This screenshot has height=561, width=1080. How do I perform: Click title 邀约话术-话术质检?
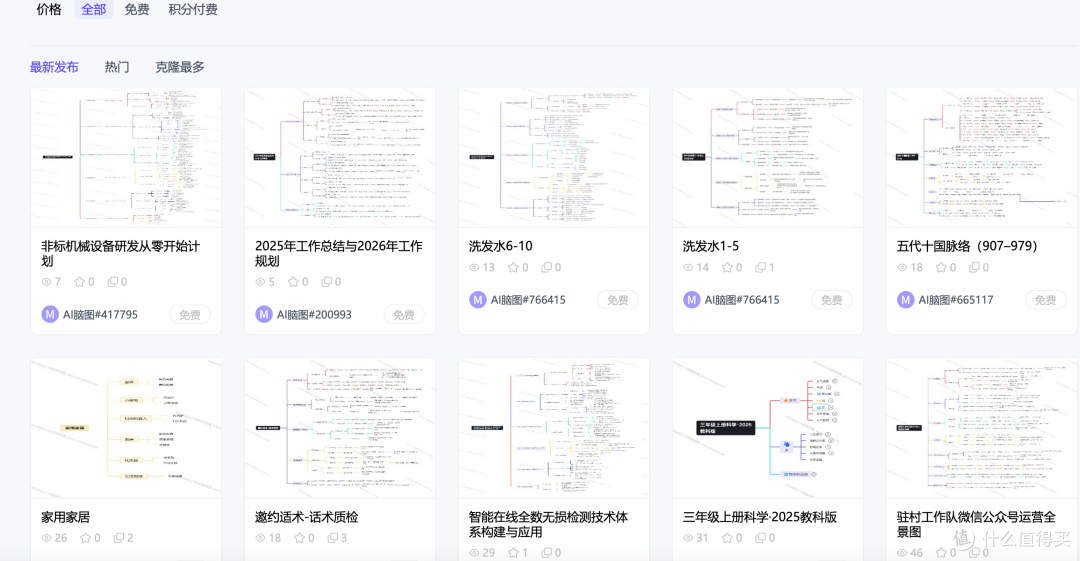pyautogui.click(x=307, y=517)
